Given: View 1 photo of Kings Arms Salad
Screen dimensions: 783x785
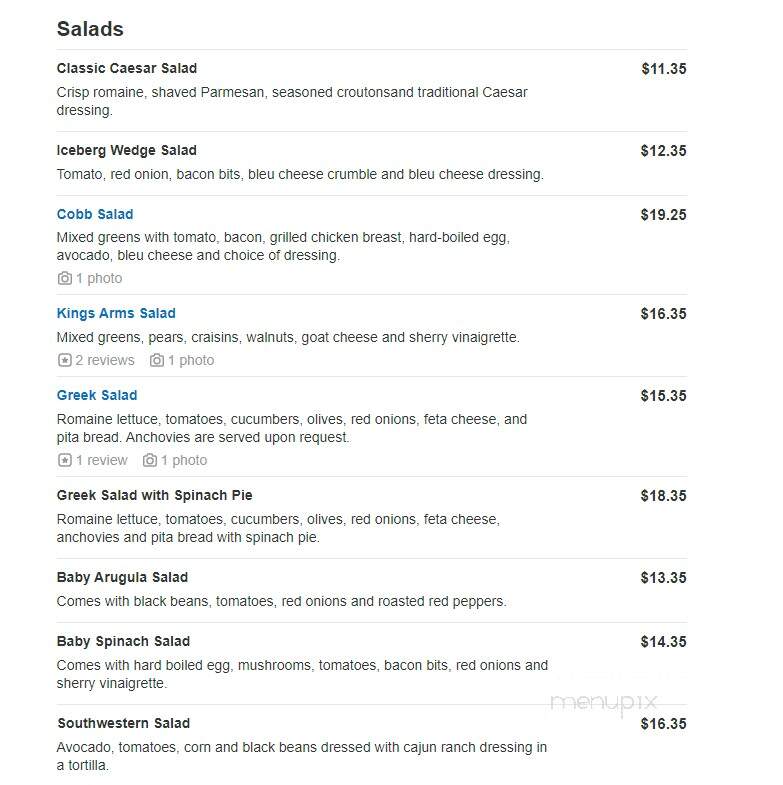Looking at the screenshot, I should [191, 360].
